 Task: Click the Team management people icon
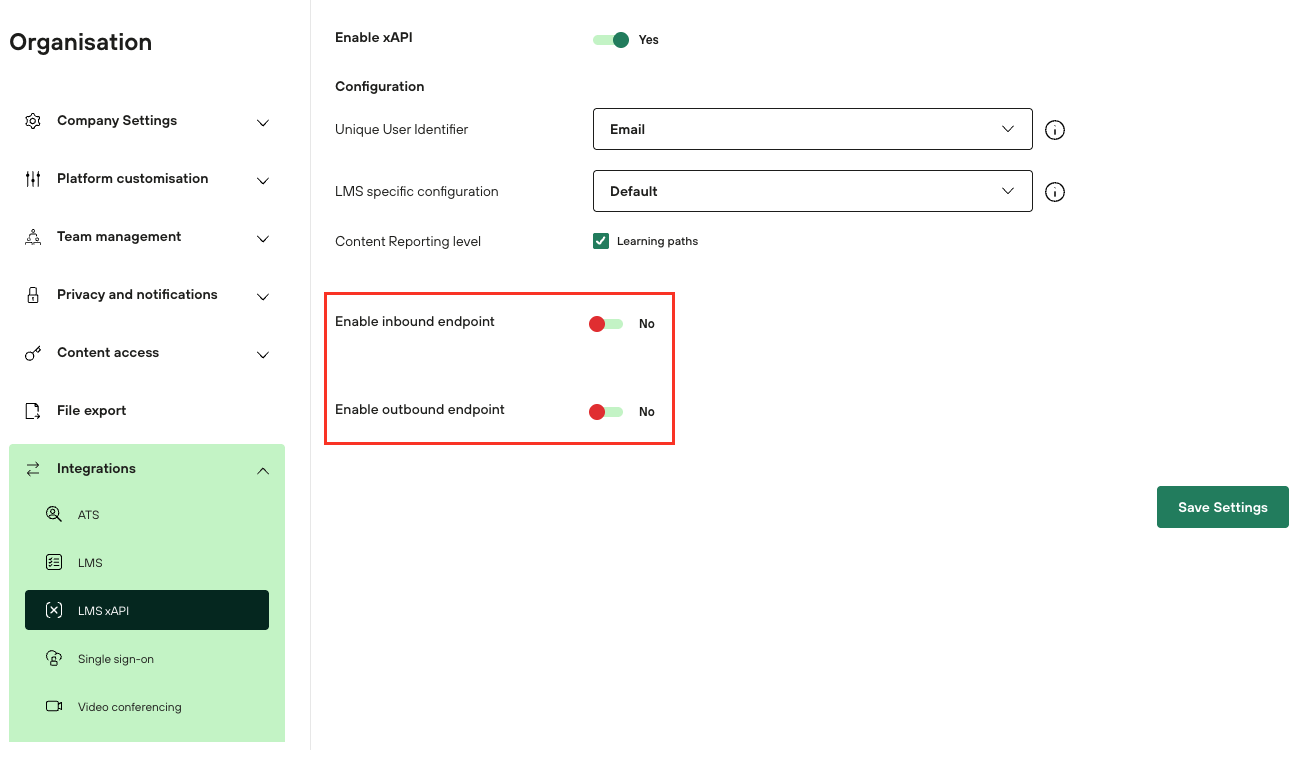point(33,237)
